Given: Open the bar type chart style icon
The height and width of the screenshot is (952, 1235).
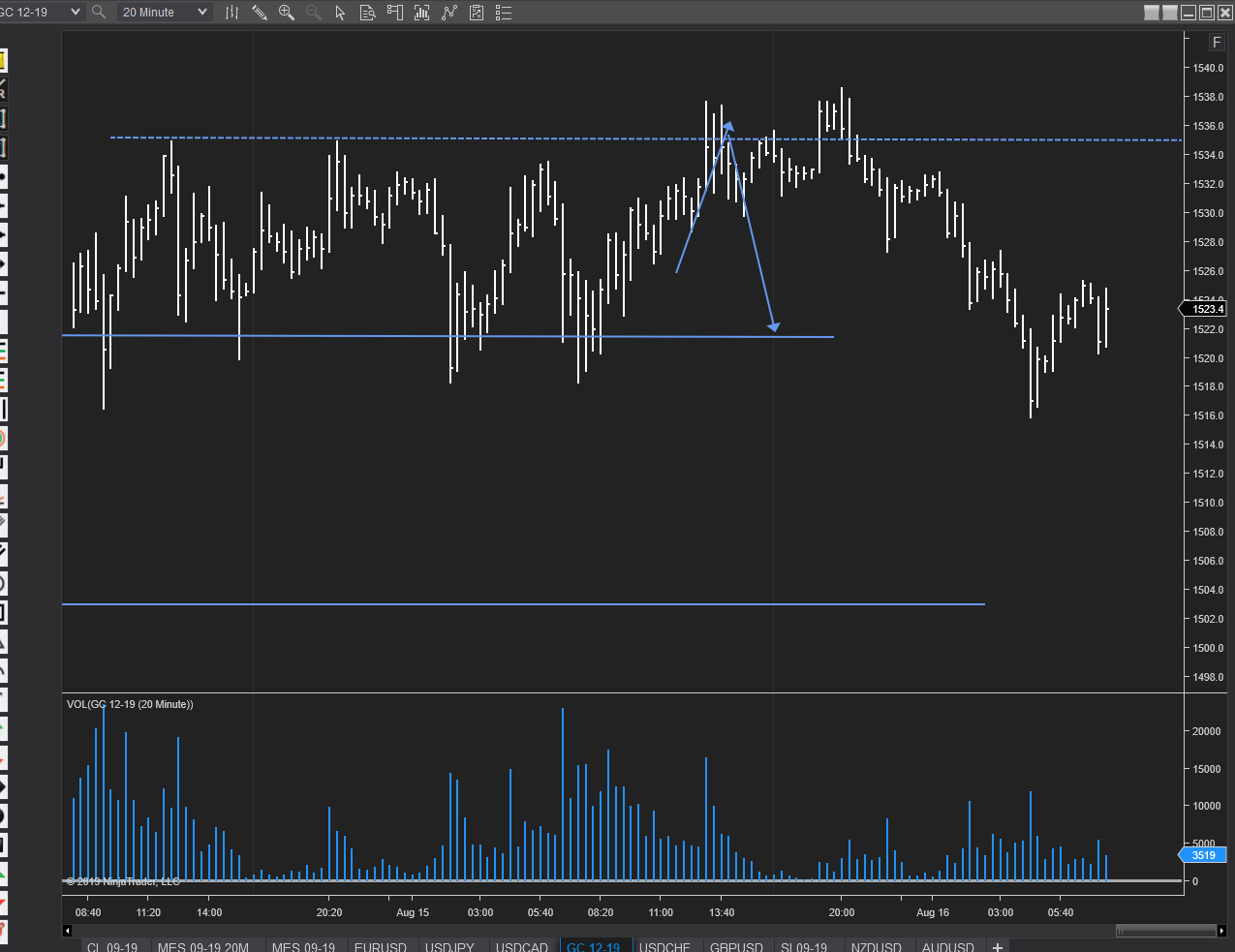Looking at the screenshot, I should click(x=232, y=13).
